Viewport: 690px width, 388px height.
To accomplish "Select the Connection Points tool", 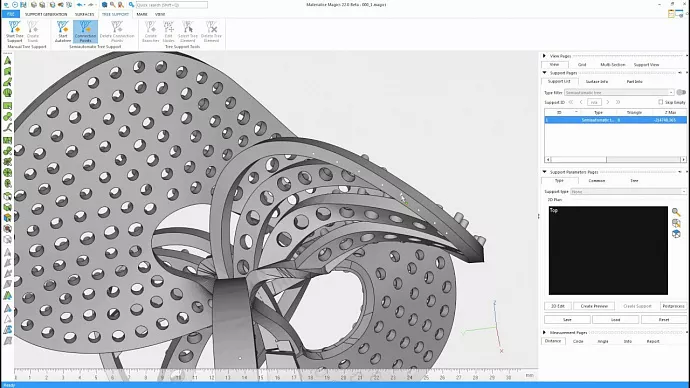I will [x=85, y=31].
